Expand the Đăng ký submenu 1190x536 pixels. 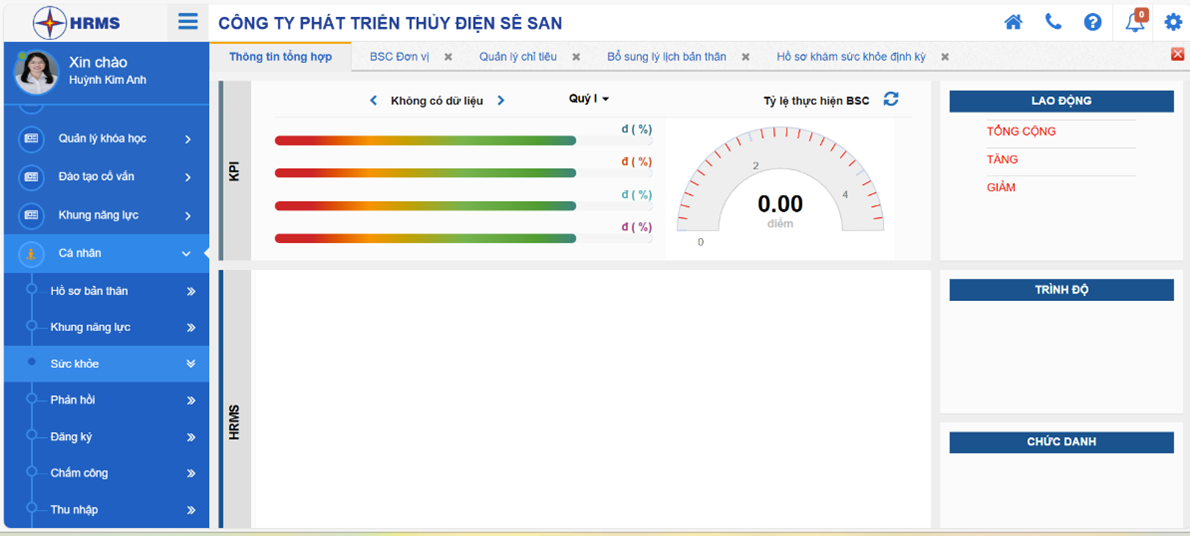pyautogui.click(x=191, y=437)
